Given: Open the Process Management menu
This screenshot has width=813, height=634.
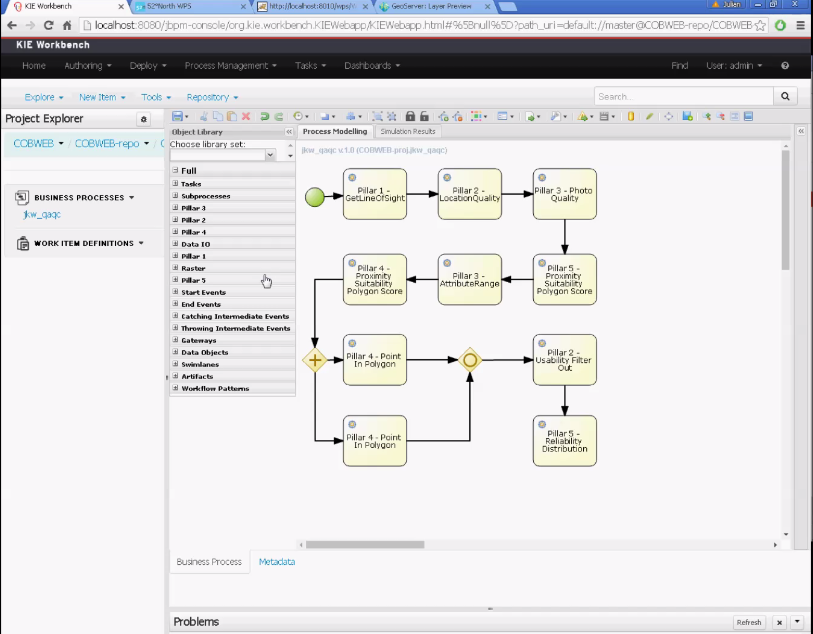Looking at the screenshot, I should click(x=231, y=65).
